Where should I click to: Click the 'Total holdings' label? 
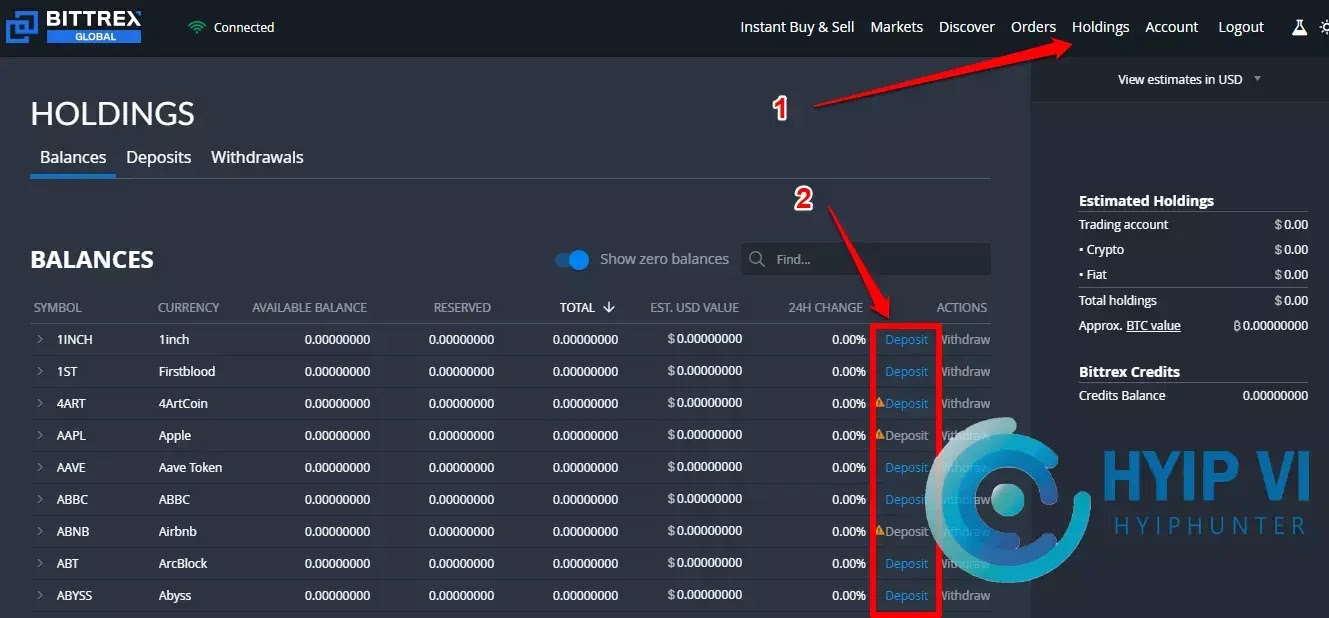click(1118, 300)
